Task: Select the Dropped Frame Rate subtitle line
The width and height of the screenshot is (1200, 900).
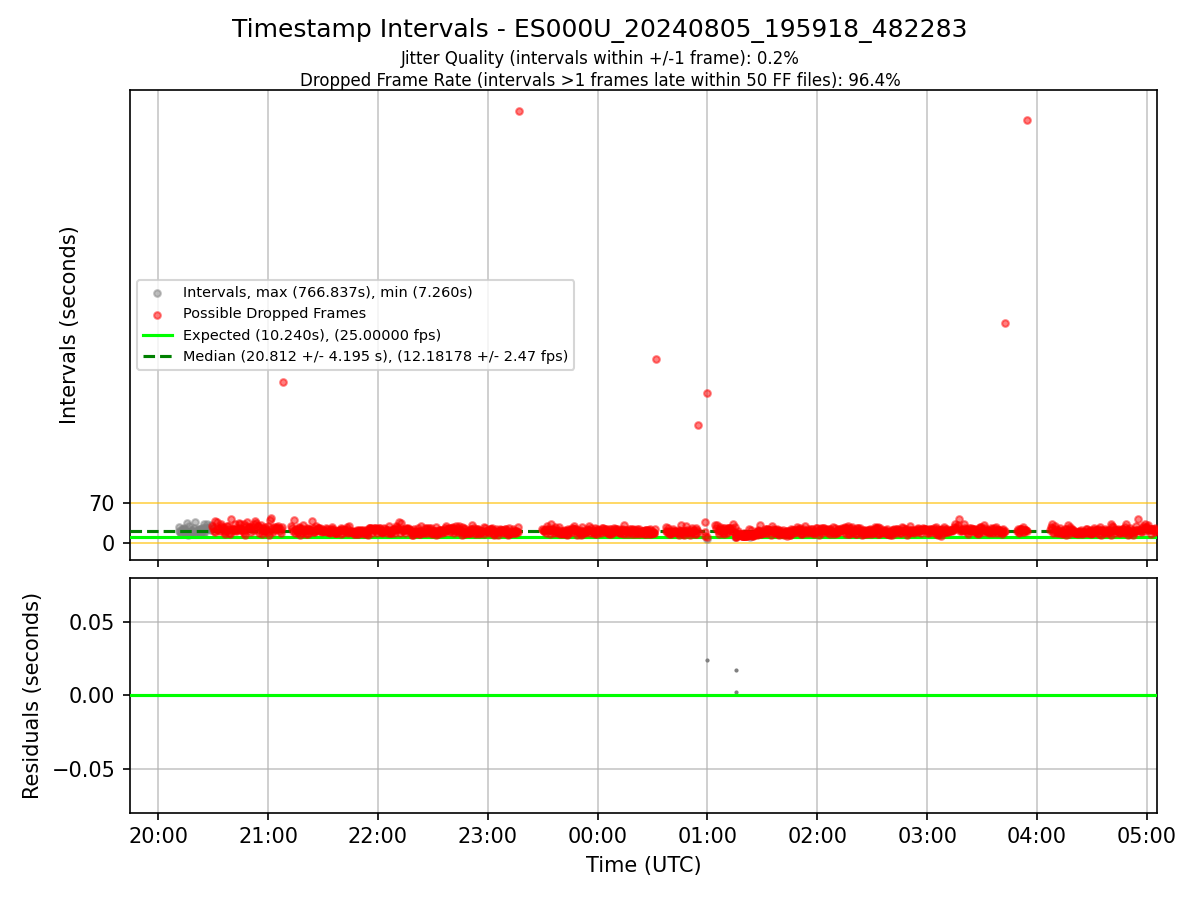Action: (599, 81)
